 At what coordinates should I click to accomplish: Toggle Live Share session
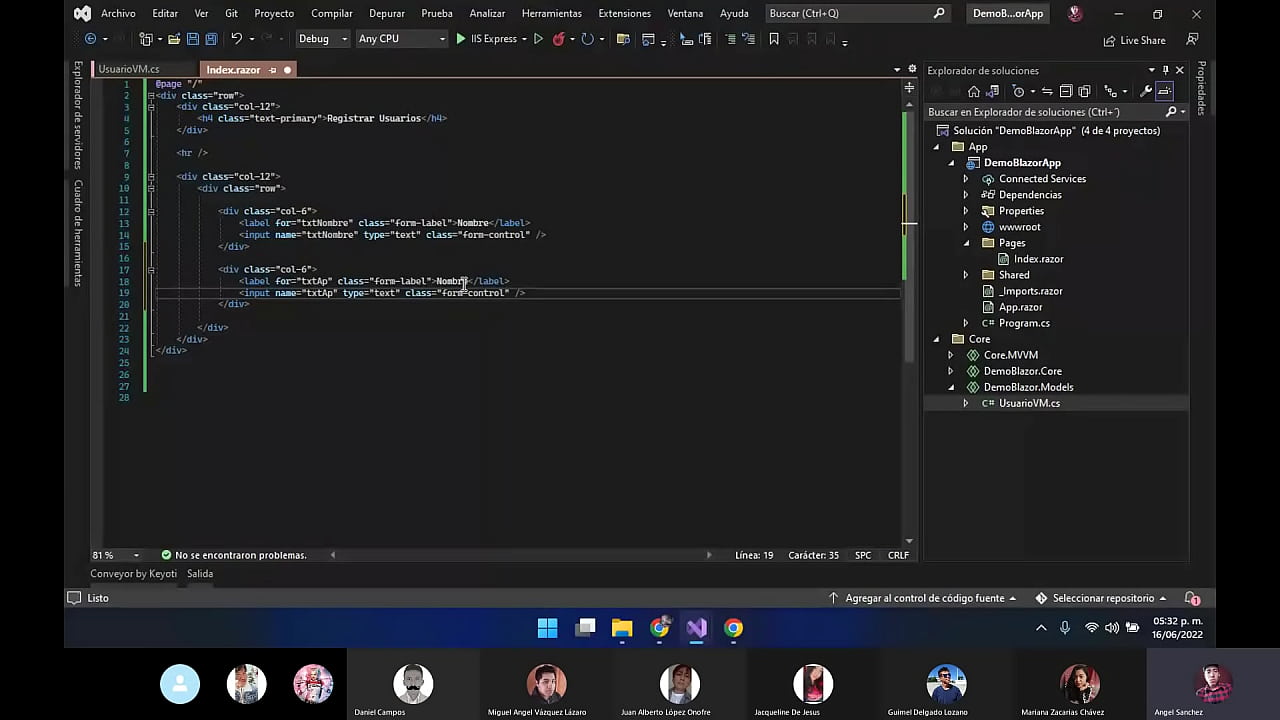pyautogui.click(x=1135, y=40)
